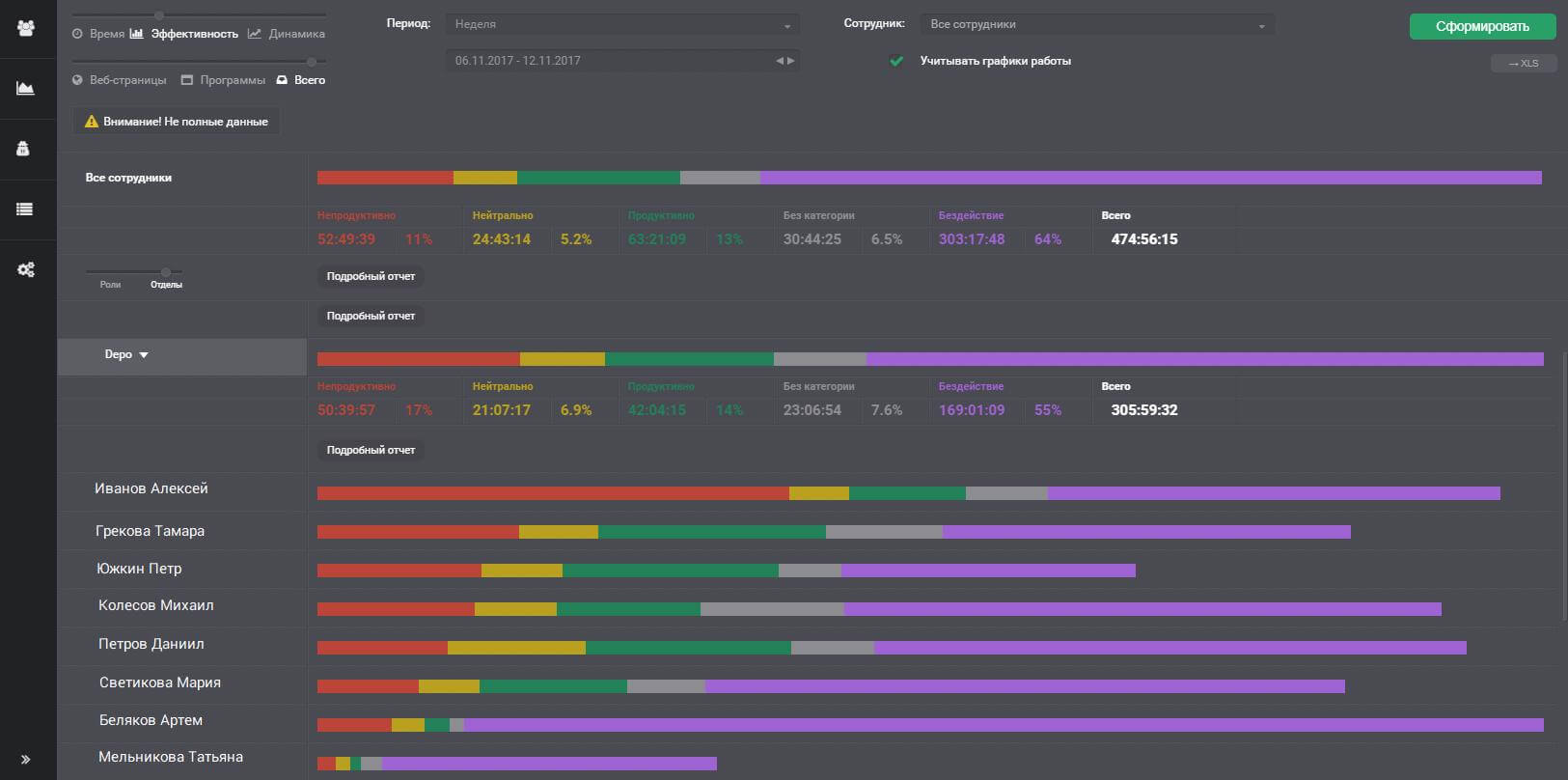The width and height of the screenshot is (1568, 780).
Task: Click the warning triangle incomplete data notice
Action: 176,122
